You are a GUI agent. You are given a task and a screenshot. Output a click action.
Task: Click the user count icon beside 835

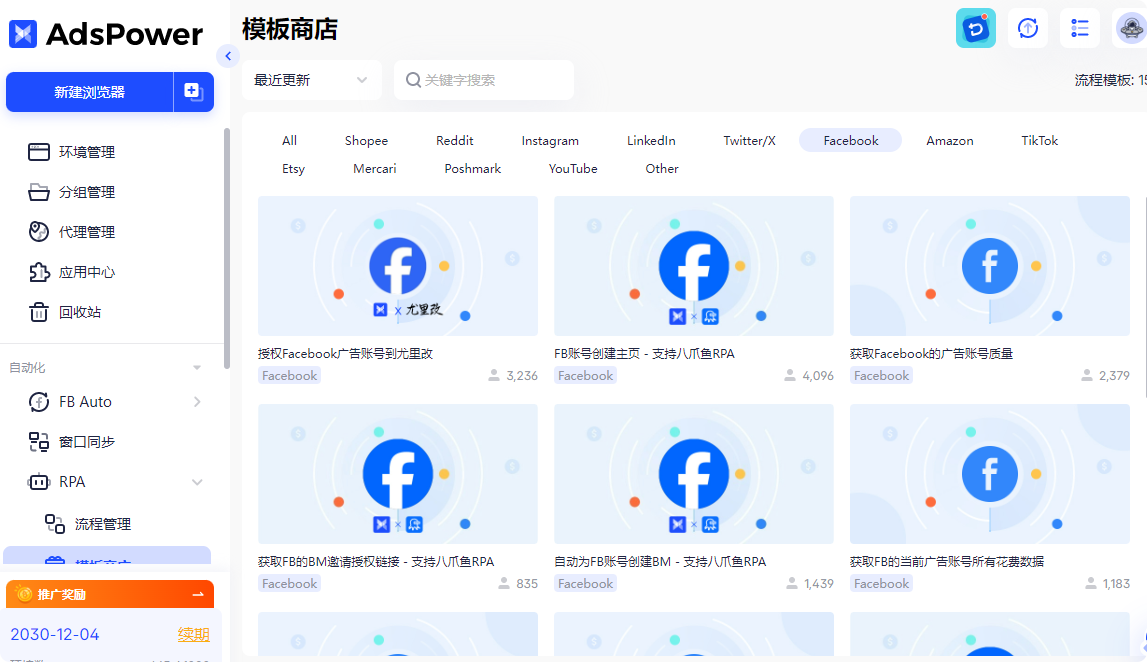point(504,583)
